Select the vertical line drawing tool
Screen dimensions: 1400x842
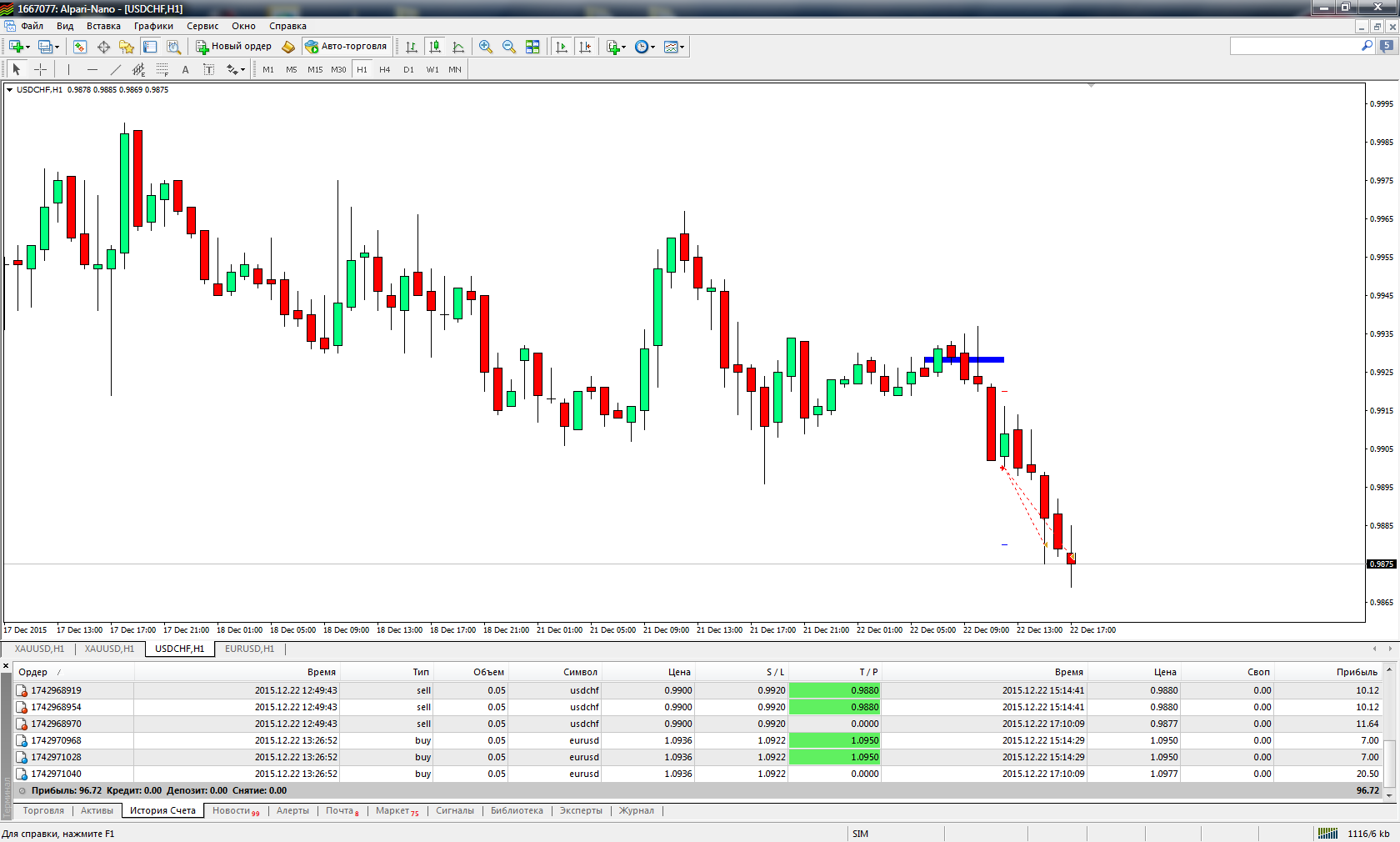click(68, 69)
